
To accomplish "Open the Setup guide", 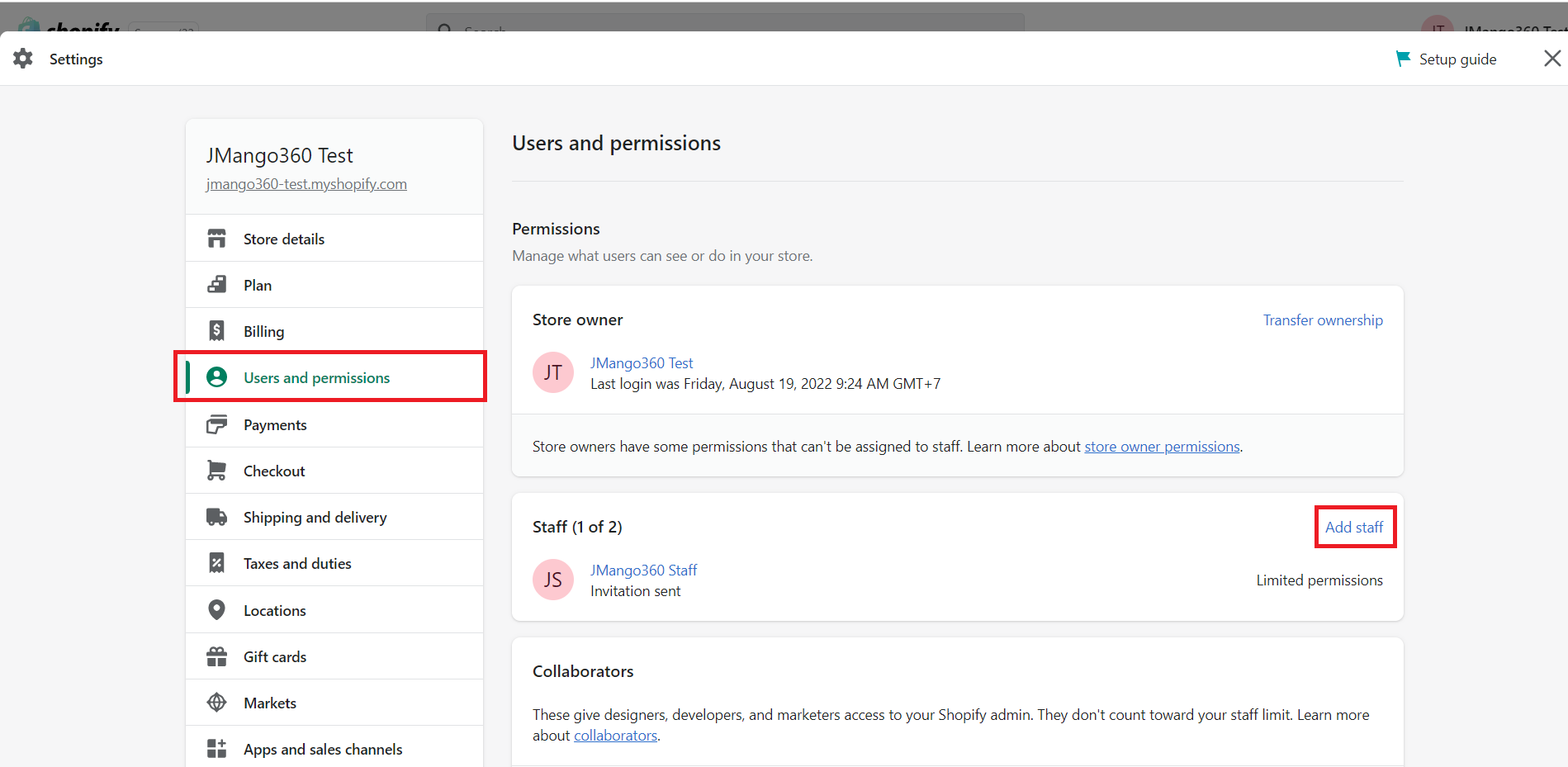I will 1447,59.
